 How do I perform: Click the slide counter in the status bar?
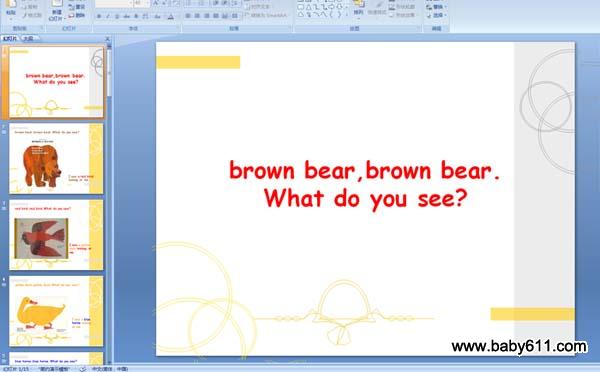tap(16, 369)
